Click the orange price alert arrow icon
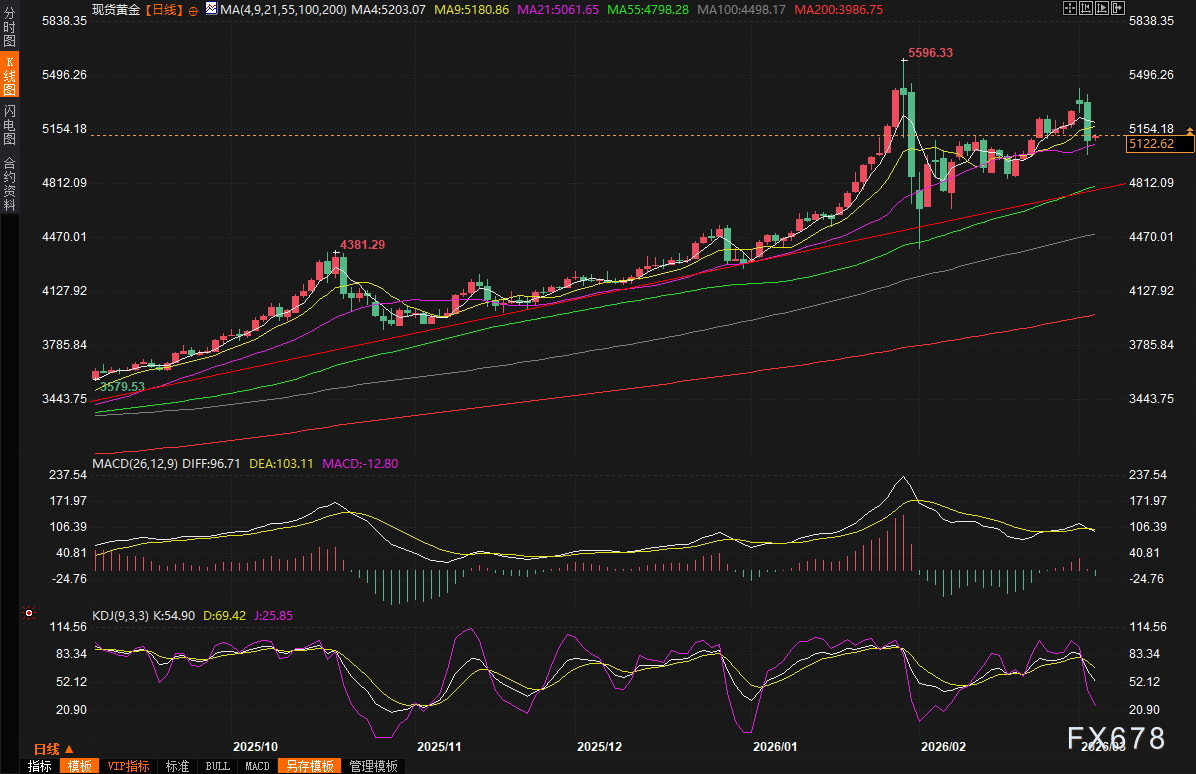The width and height of the screenshot is (1196, 774). [x=1189, y=131]
